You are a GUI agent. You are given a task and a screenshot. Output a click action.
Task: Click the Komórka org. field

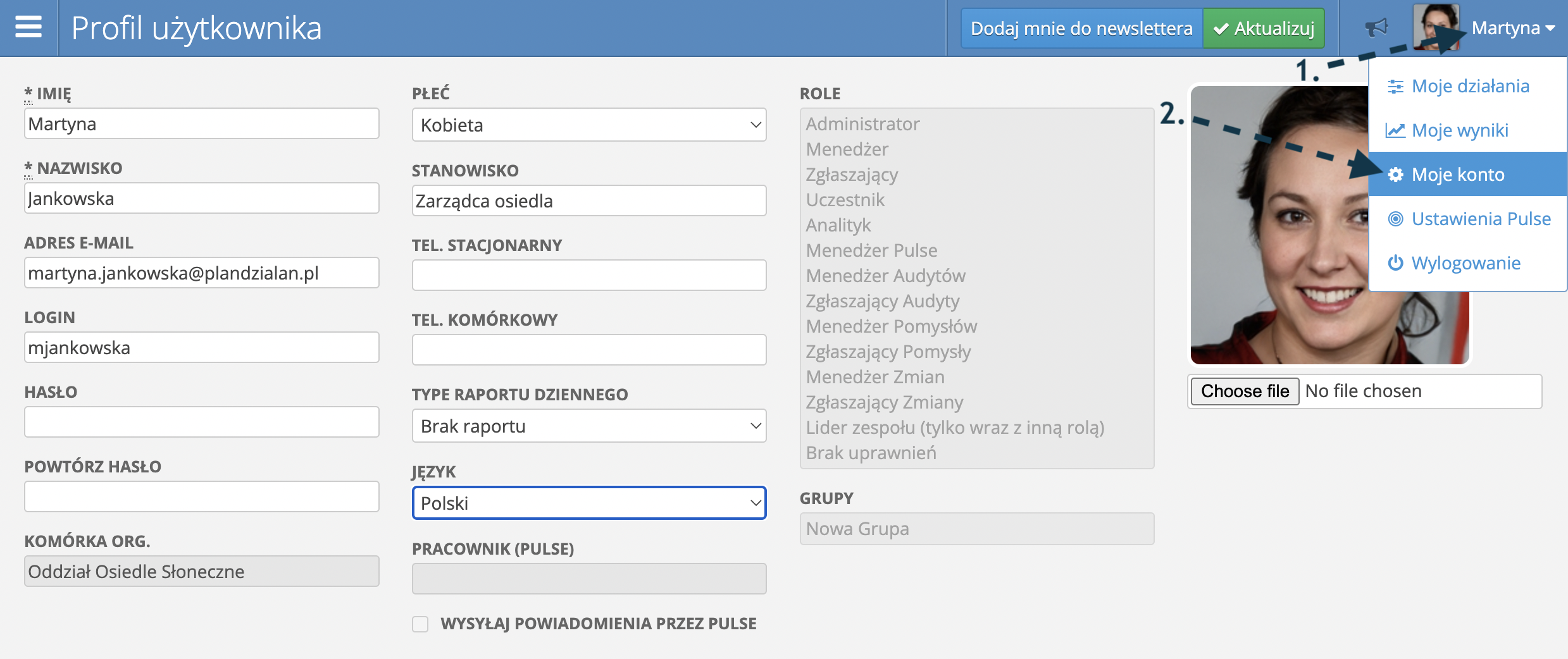coord(202,571)
